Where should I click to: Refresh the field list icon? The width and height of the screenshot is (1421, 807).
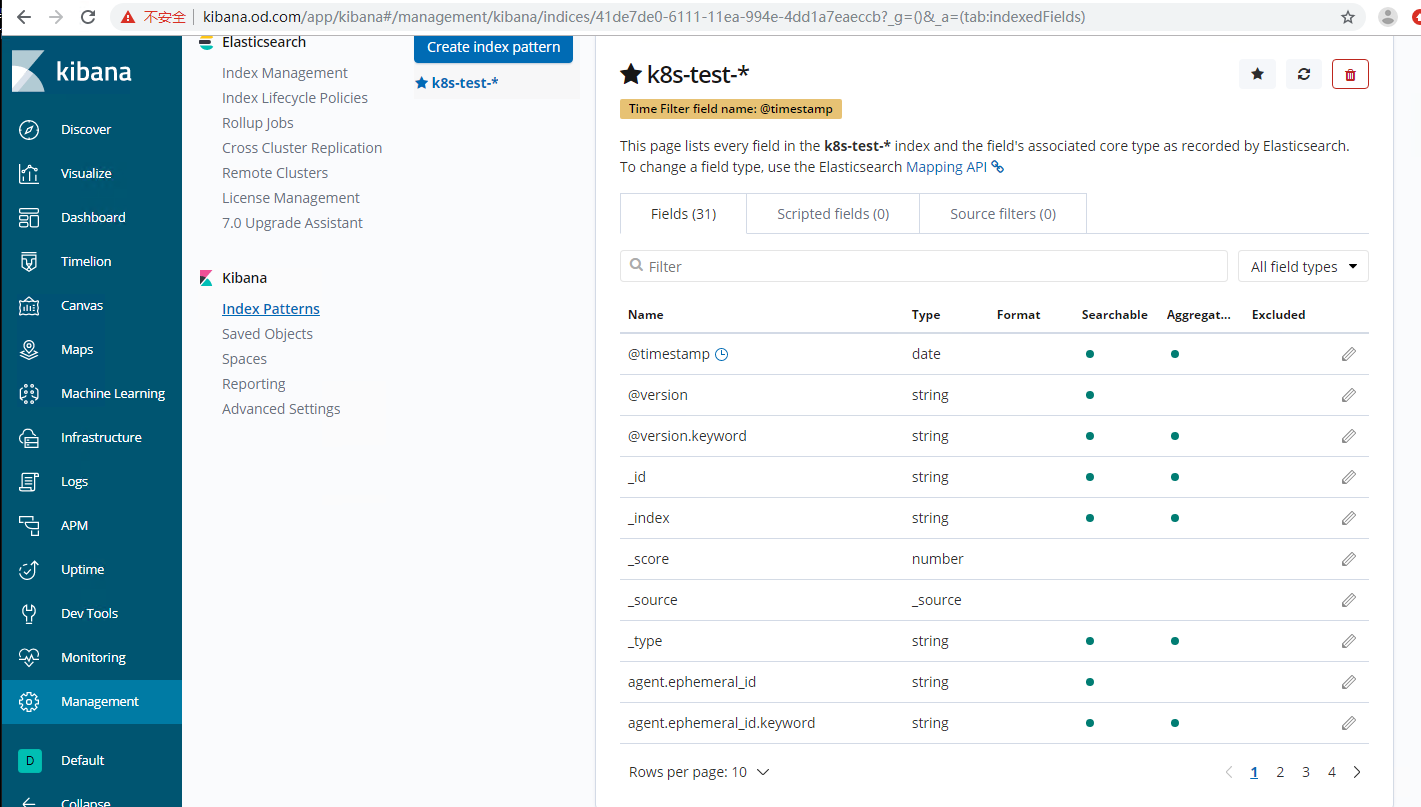tap(1303, 74)
